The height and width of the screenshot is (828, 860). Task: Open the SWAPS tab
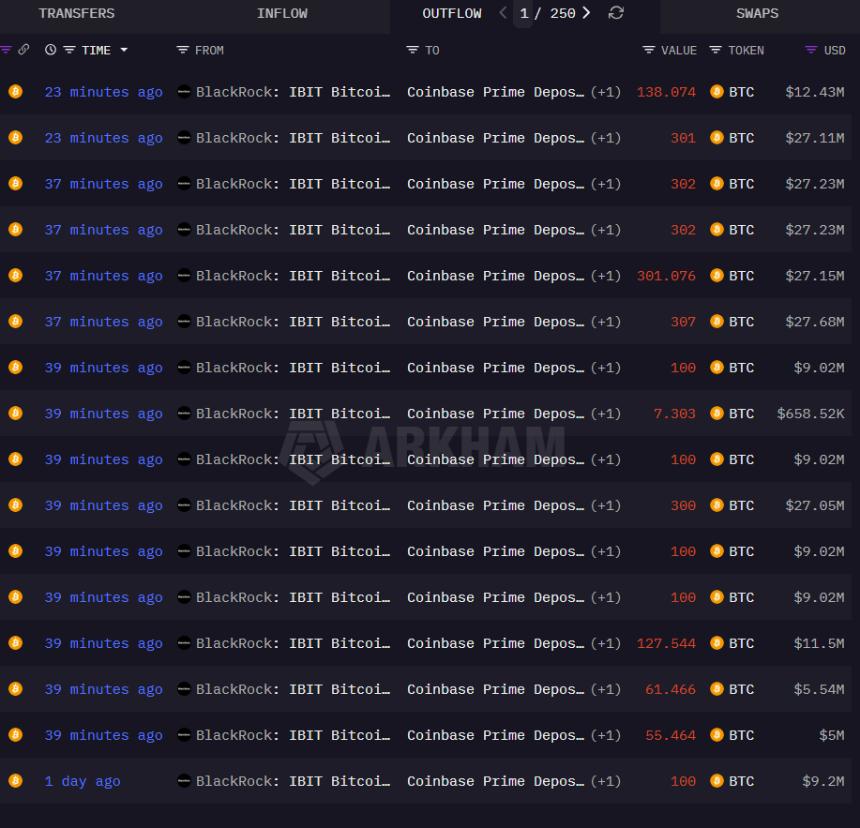pos(757,13)
